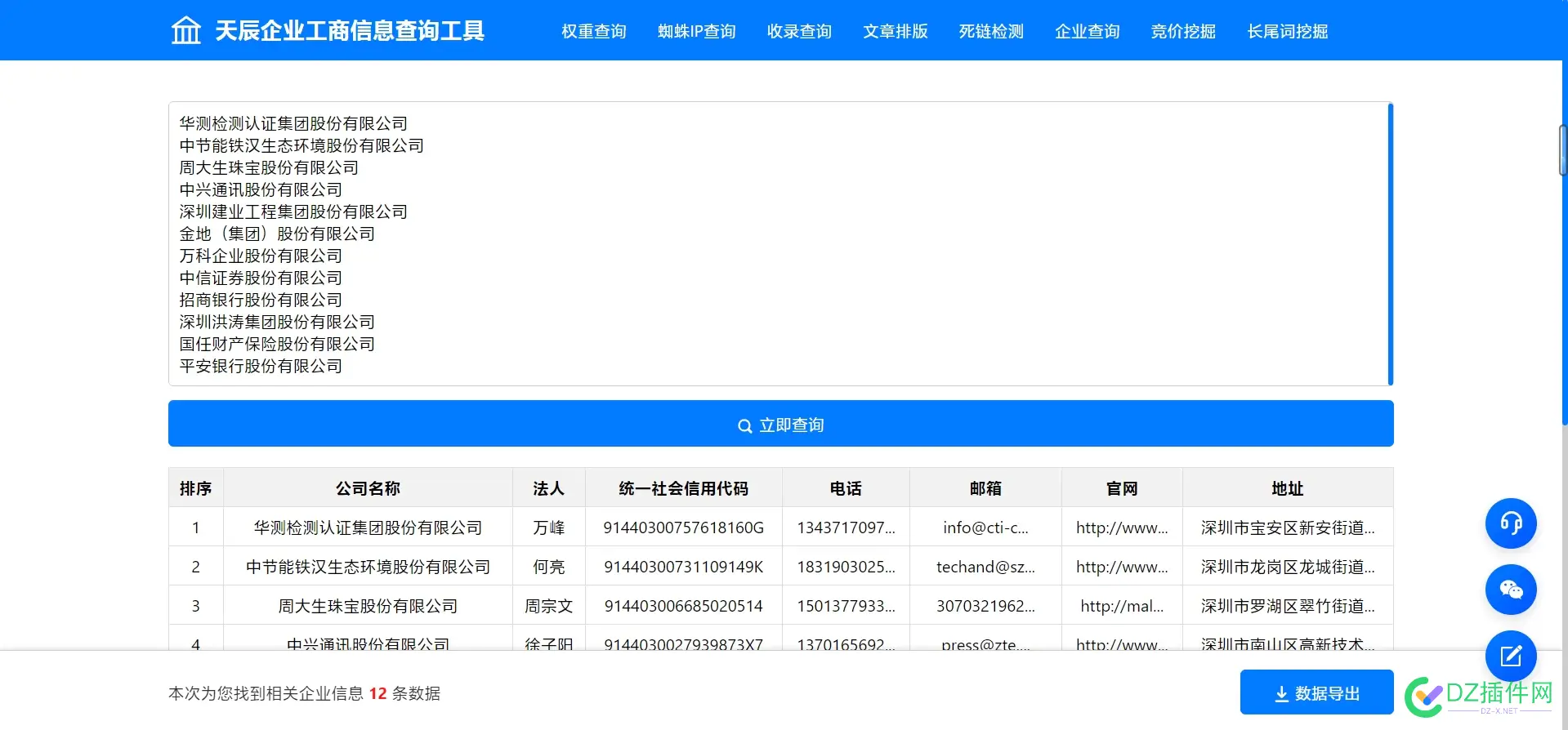Select table cell 周大生珠宝股份有限公司

tap(368, 606)
